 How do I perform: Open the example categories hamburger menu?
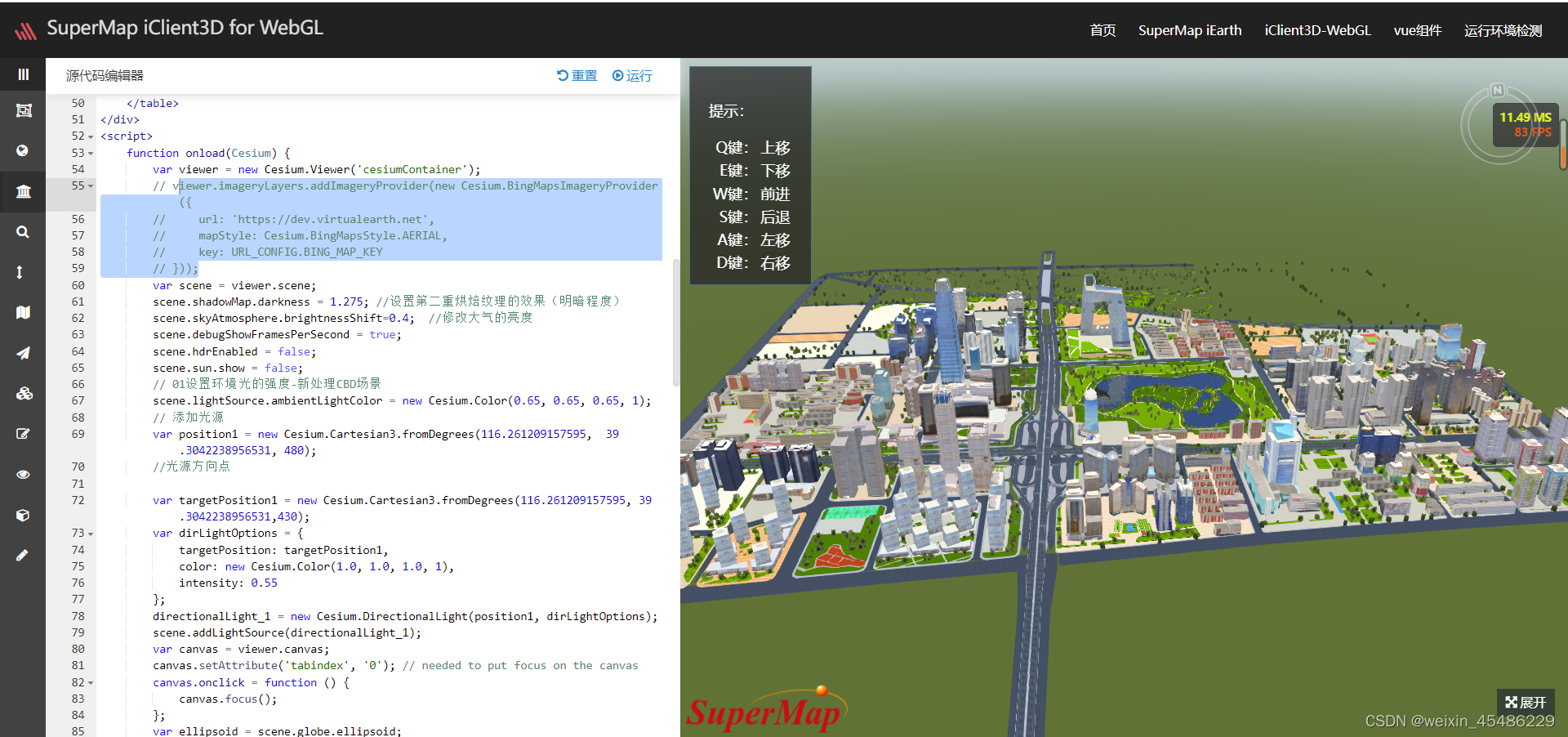[x=23, y=74]
